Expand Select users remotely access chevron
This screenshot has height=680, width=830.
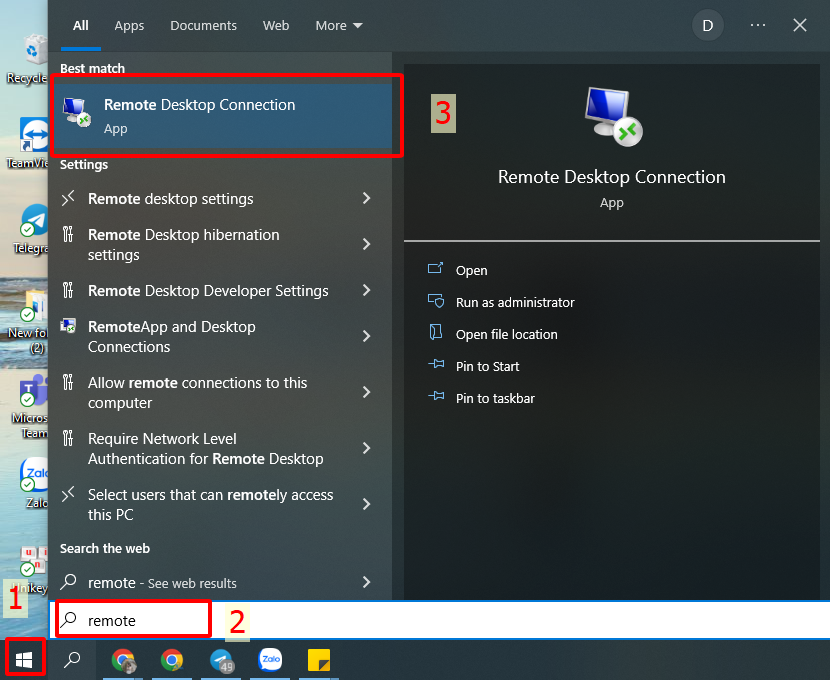click(x=366, y=504)
